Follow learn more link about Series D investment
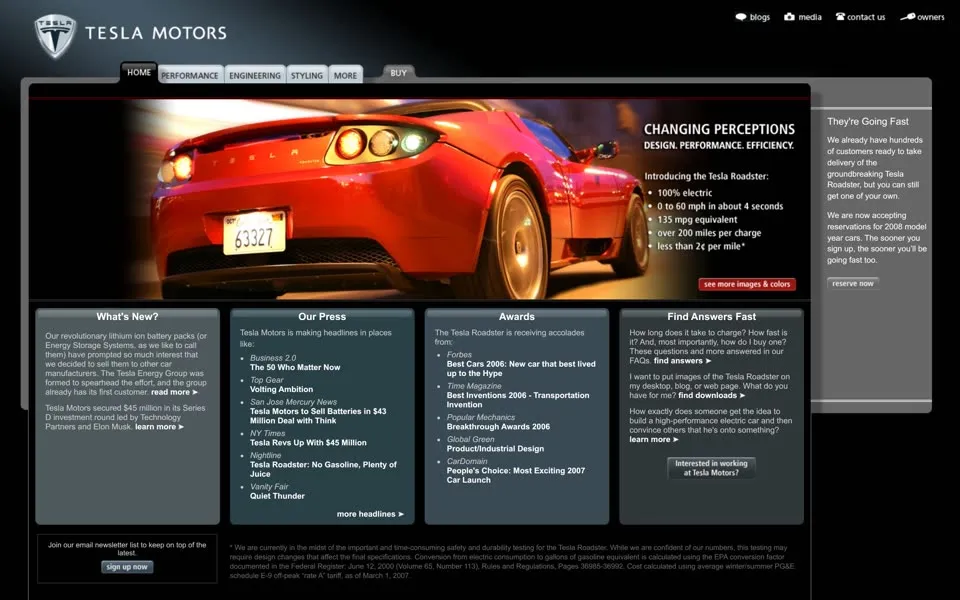The height and width of the screenshot is (600, 960). tap(159, 427)
